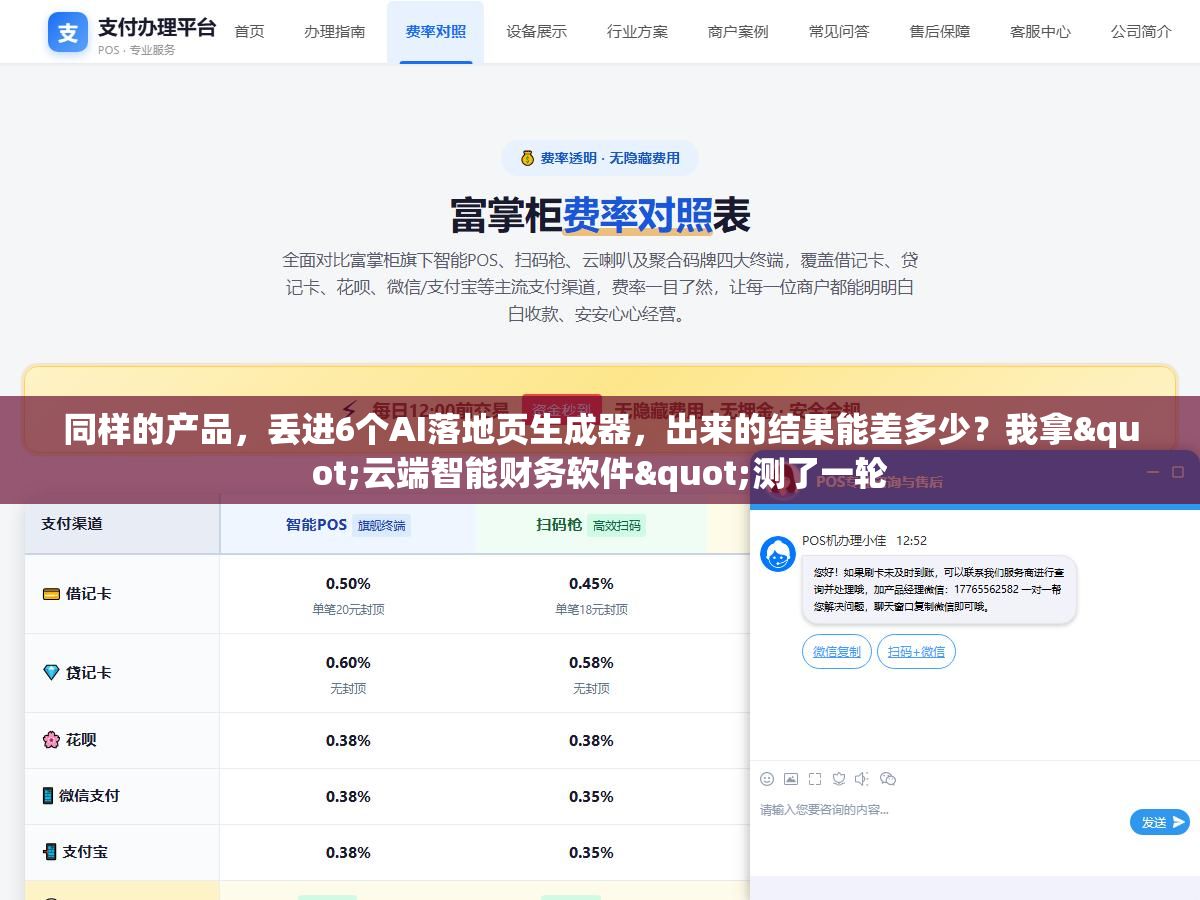Toggle the chat sound speaker icon
The image size is (1200, 900).
pos(863,779)
